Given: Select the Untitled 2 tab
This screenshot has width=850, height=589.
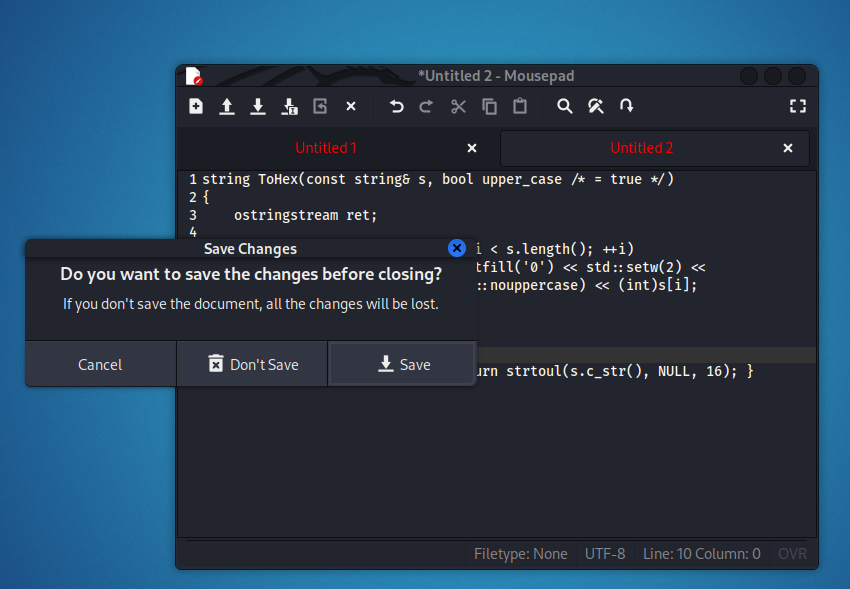Looking at the screenshot, I should click(641, 148).
